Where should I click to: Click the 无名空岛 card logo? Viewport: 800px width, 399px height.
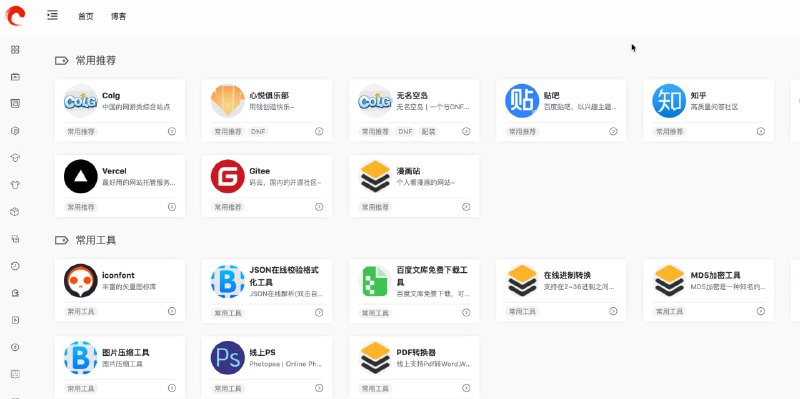point(375,101)
